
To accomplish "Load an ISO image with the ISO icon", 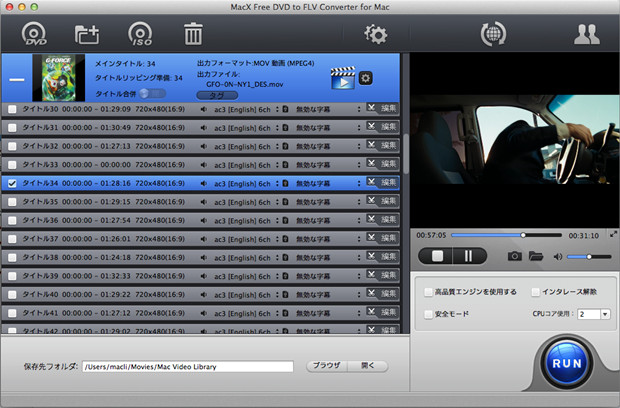I will point(140,34).
